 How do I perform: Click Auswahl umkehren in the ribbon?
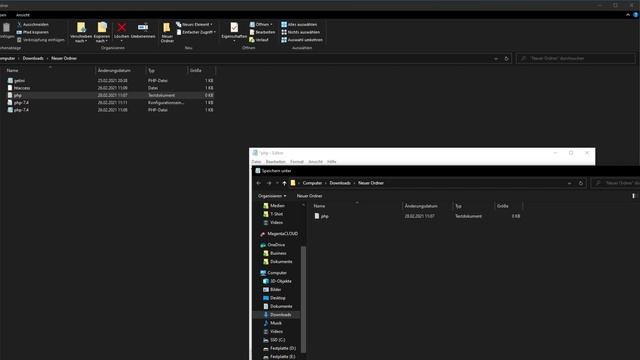(x=302, y=40)
